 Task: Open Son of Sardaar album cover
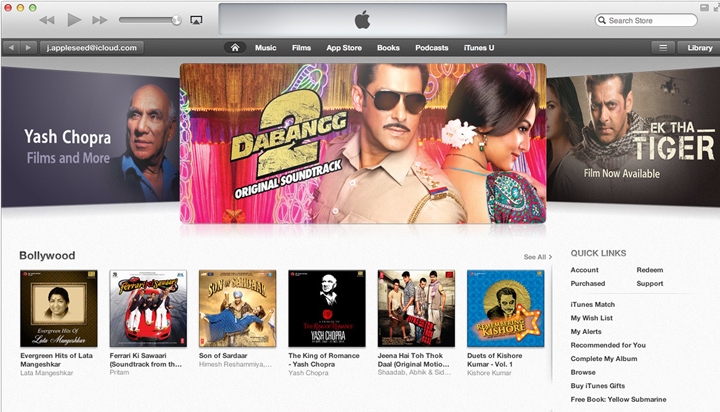tap(237, 308)
